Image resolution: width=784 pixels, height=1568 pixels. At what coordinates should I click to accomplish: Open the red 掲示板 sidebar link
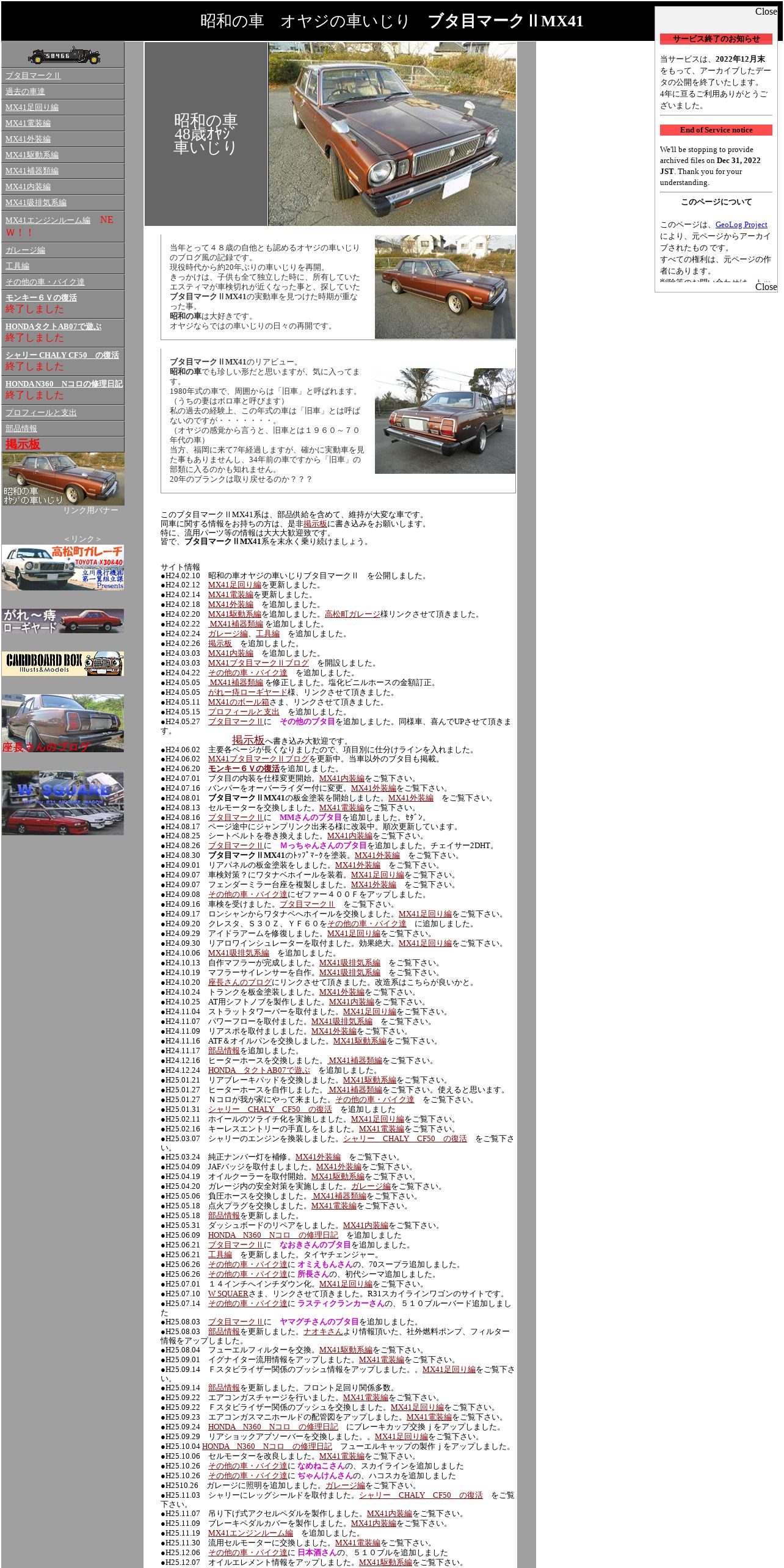pyautogui.click(x=23, y=445)
